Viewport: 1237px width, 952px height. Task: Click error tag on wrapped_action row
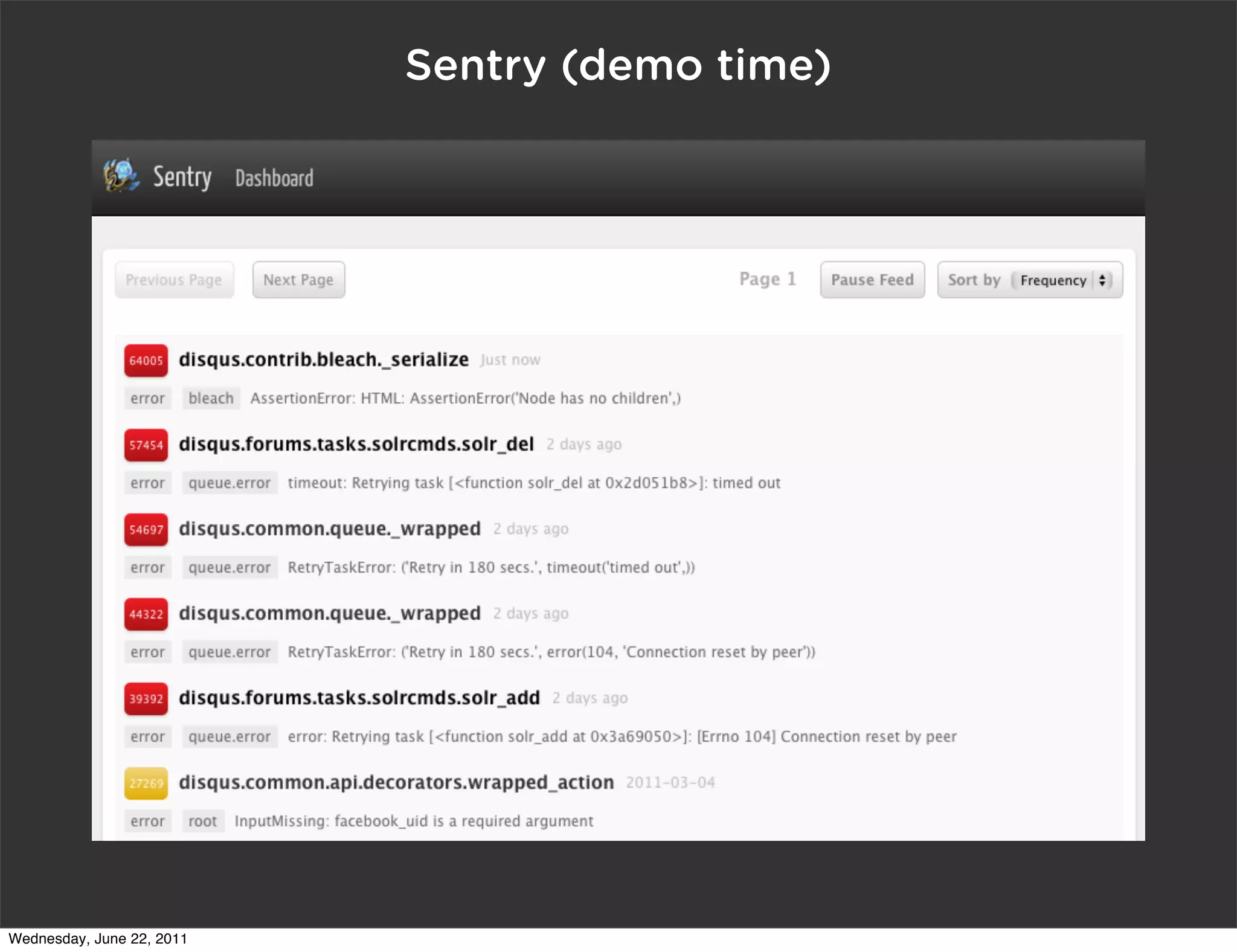pyautogui.click(x=148, y=821)
